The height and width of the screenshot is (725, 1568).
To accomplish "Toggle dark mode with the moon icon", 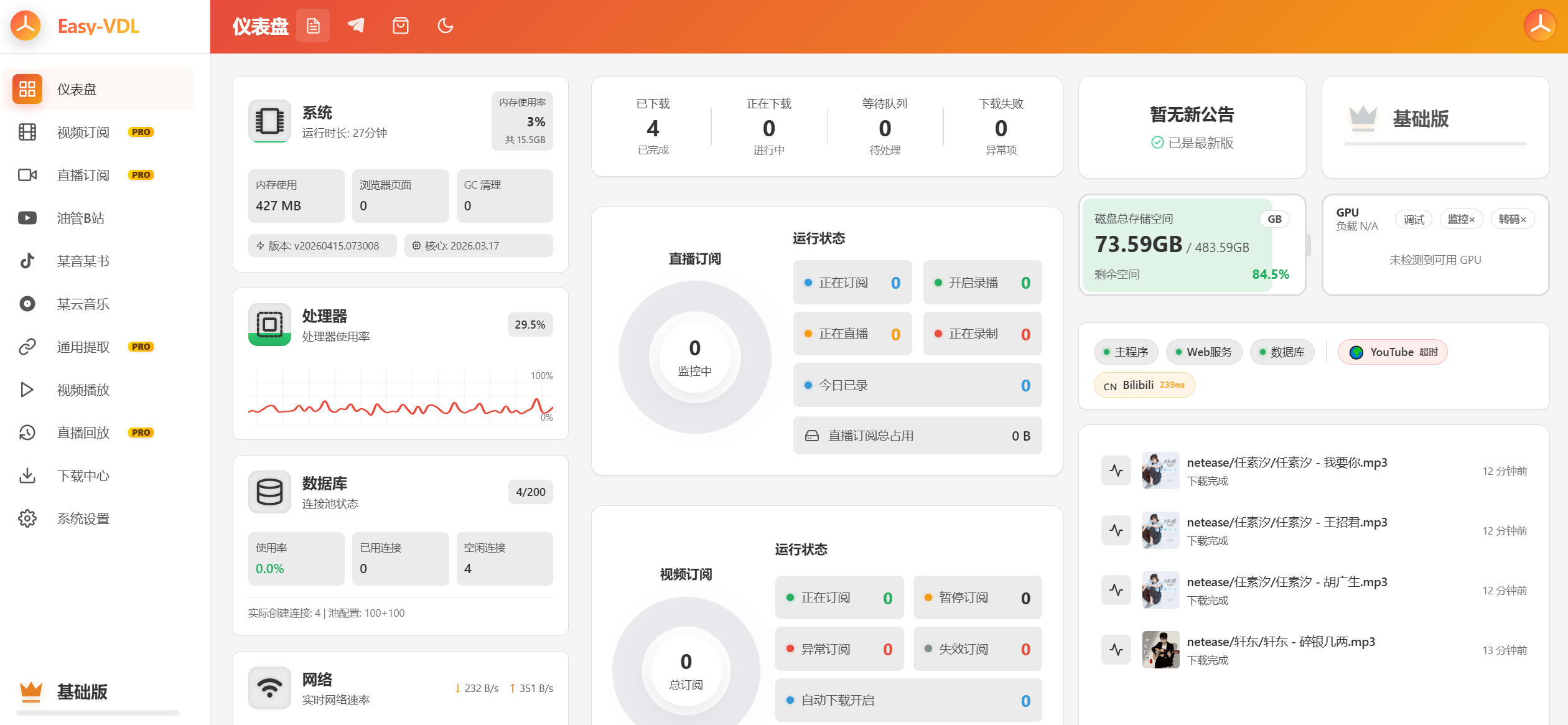I will pos(445,26).
